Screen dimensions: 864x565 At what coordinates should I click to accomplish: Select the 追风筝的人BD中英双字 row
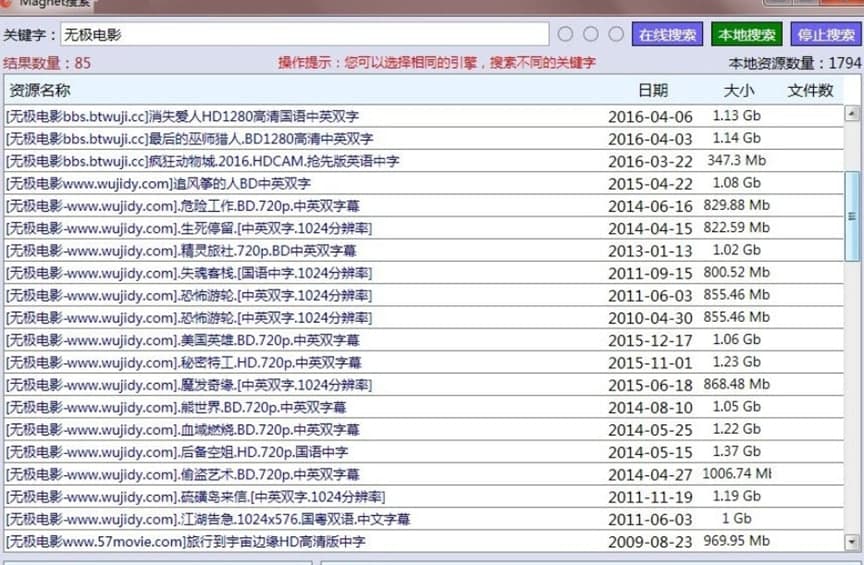point(424,183)
